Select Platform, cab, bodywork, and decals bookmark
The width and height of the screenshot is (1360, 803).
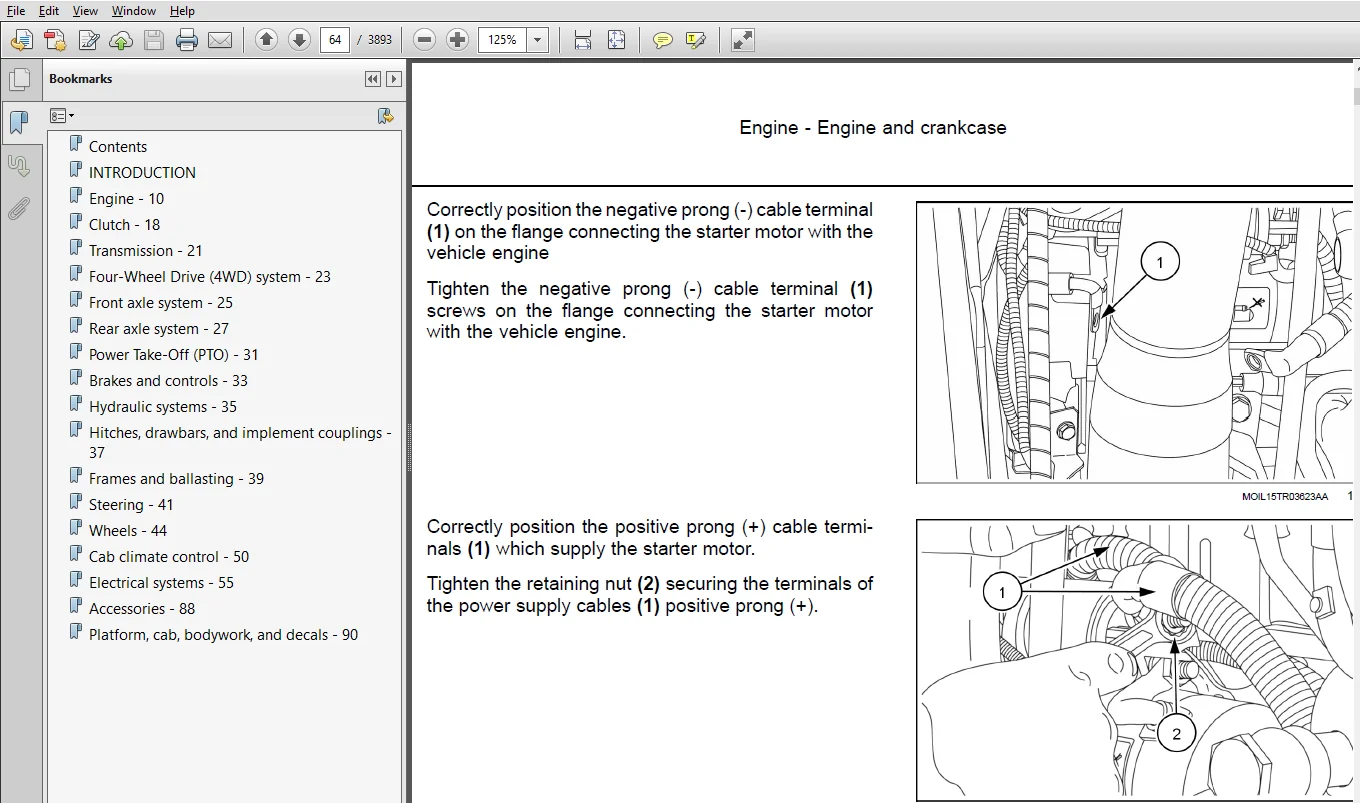click(223, 634)
